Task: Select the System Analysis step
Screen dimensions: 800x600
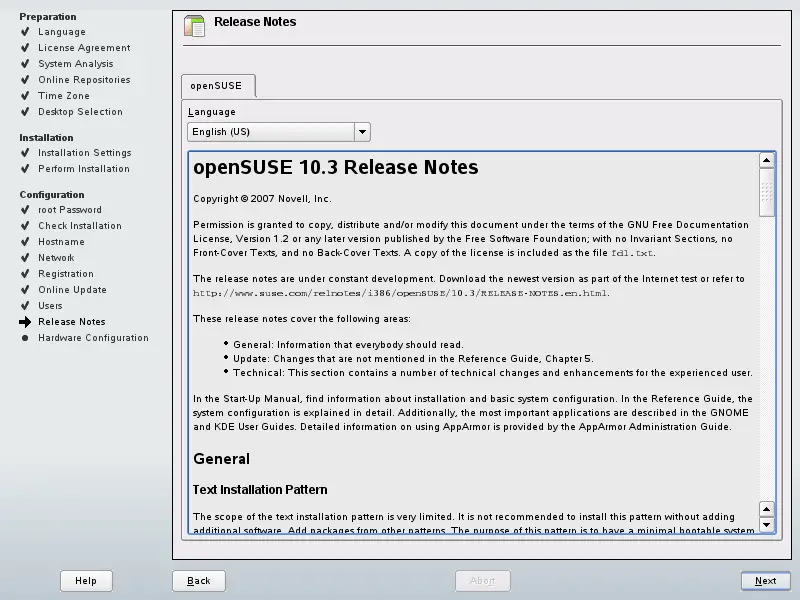Action: click(76, 64)
